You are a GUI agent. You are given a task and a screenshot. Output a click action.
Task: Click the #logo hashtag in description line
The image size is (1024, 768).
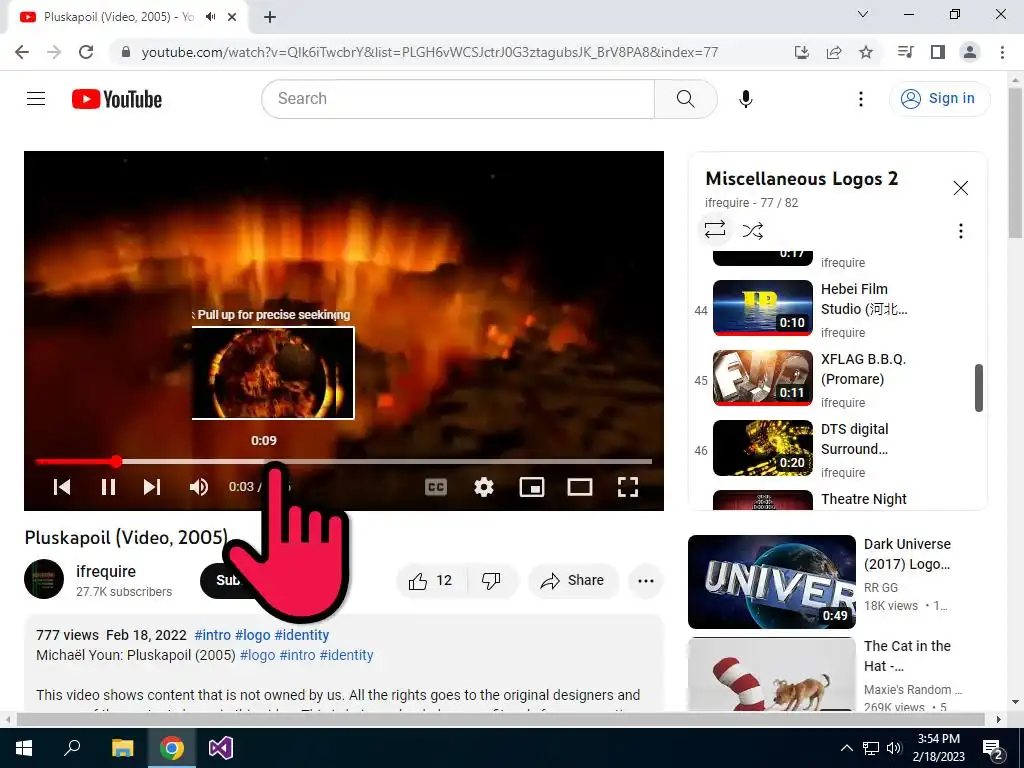coord(257,655)
